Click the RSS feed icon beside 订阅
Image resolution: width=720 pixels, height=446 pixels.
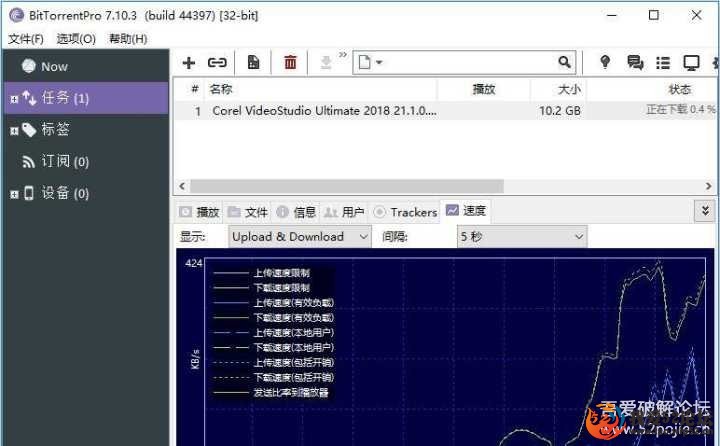(29, 162)
